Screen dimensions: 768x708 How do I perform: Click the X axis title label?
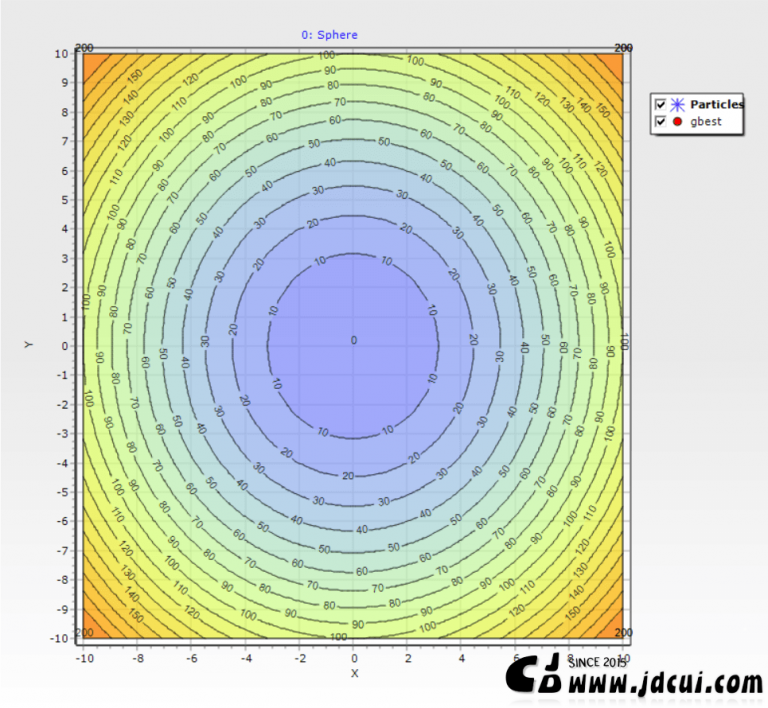[353, 673]
